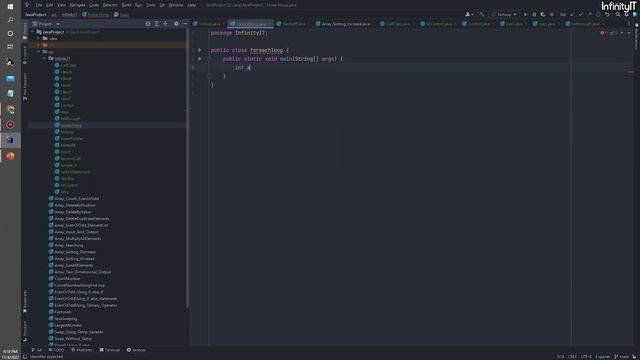
Task: Open the Mail app on the taskbar
Action: point(10,78)
